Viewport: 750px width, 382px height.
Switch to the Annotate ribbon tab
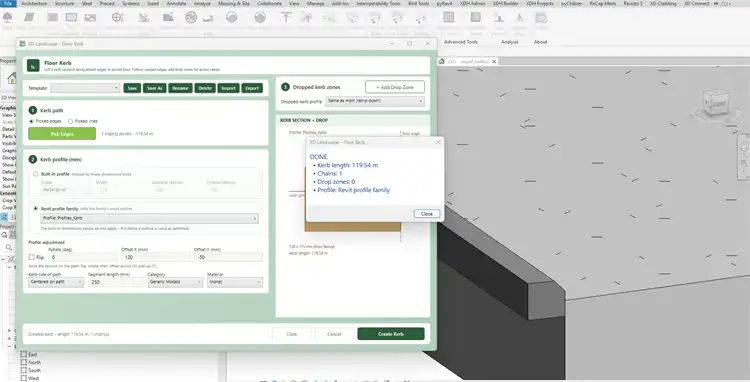(x=176, y=3)
